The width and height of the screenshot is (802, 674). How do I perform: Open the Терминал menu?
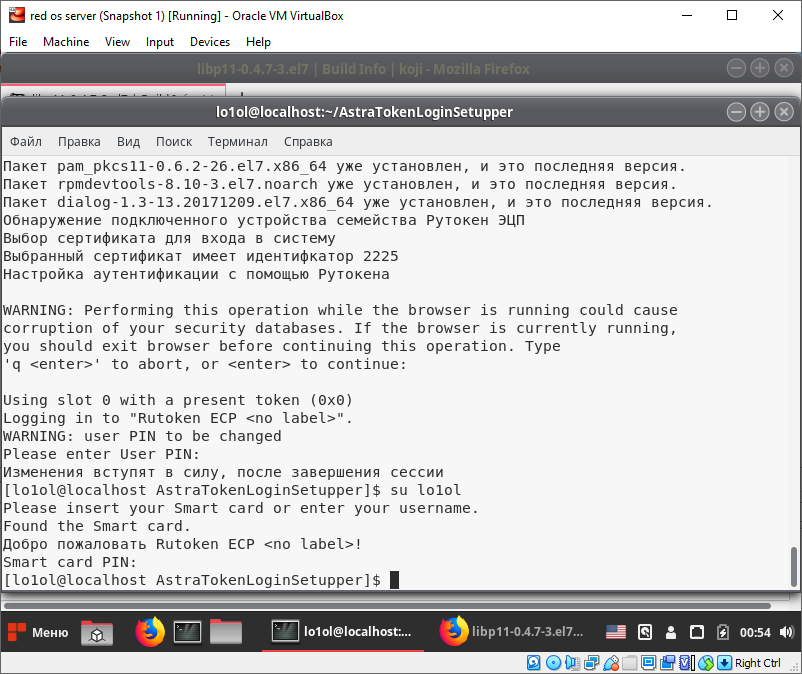tap(238, 142)
